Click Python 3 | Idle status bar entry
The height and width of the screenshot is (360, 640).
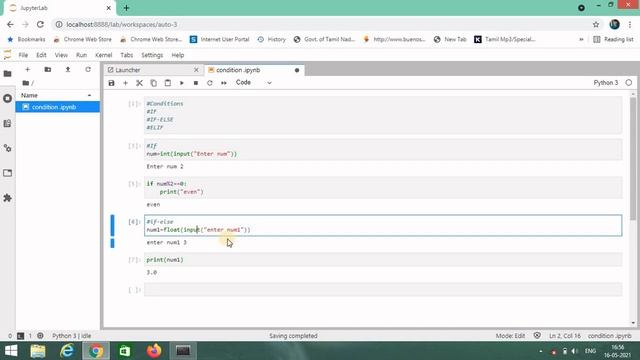tap(71, 336)
